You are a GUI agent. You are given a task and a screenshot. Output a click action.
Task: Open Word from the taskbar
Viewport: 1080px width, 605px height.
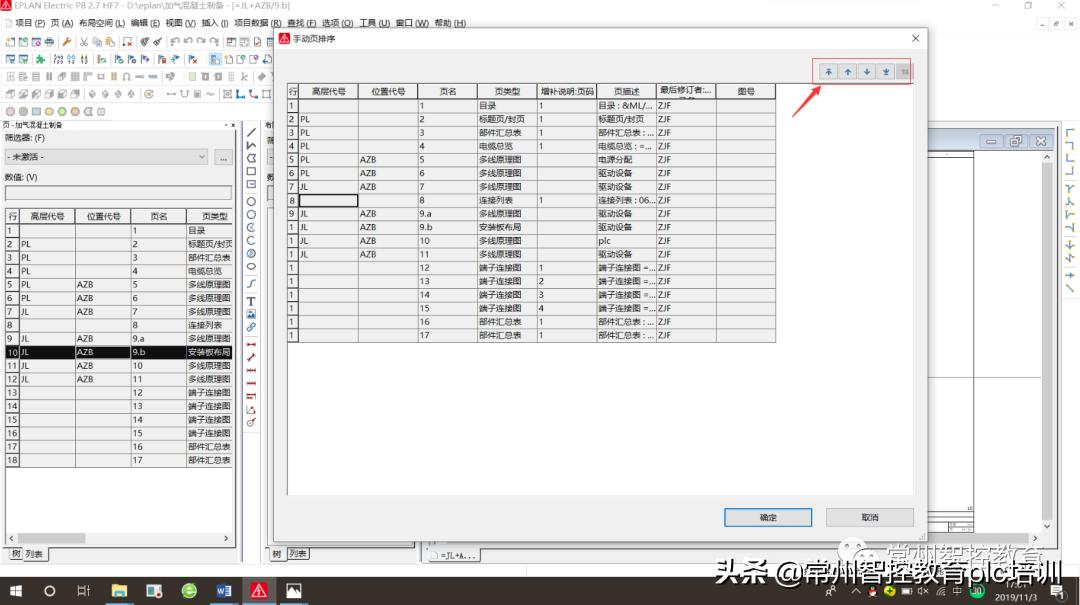pos(224,591)
